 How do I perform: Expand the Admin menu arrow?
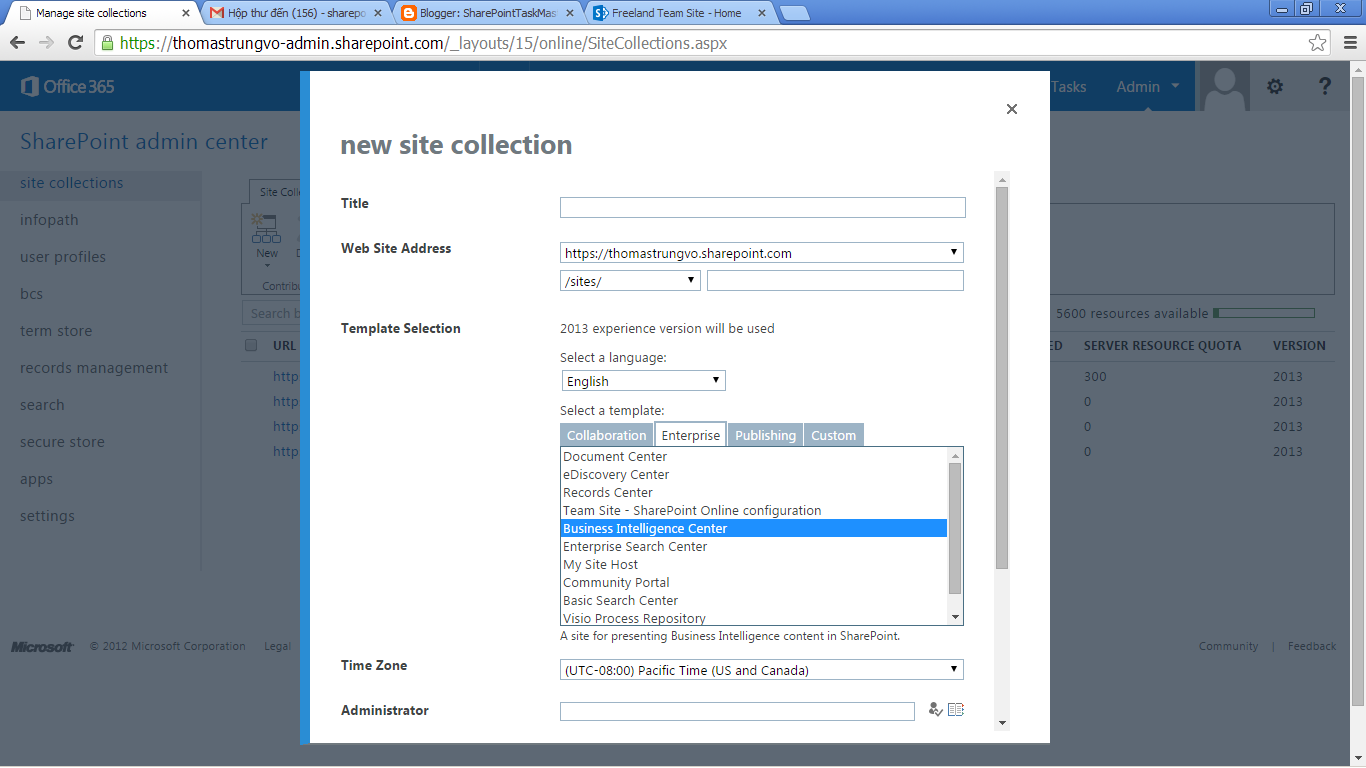tap(1176, 86)
